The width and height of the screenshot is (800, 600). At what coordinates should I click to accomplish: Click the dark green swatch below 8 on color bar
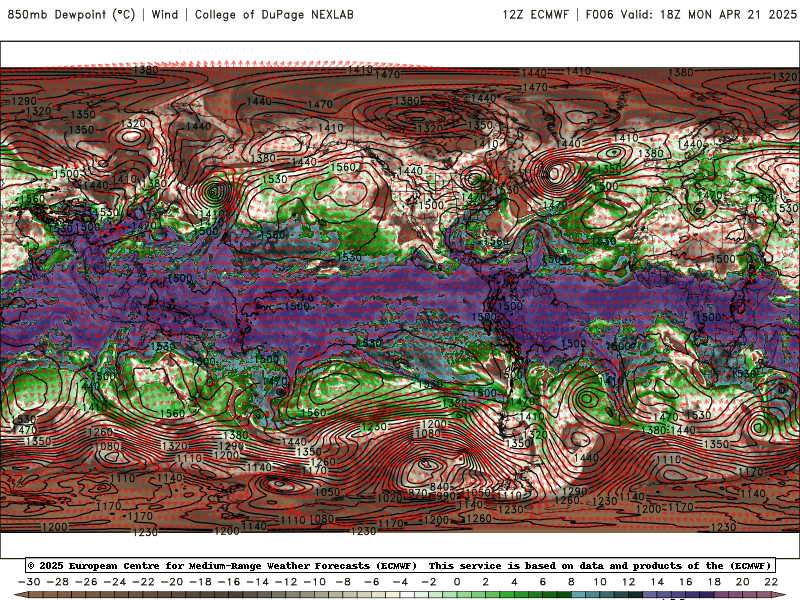pyautogui.click(x=564, y=596)
